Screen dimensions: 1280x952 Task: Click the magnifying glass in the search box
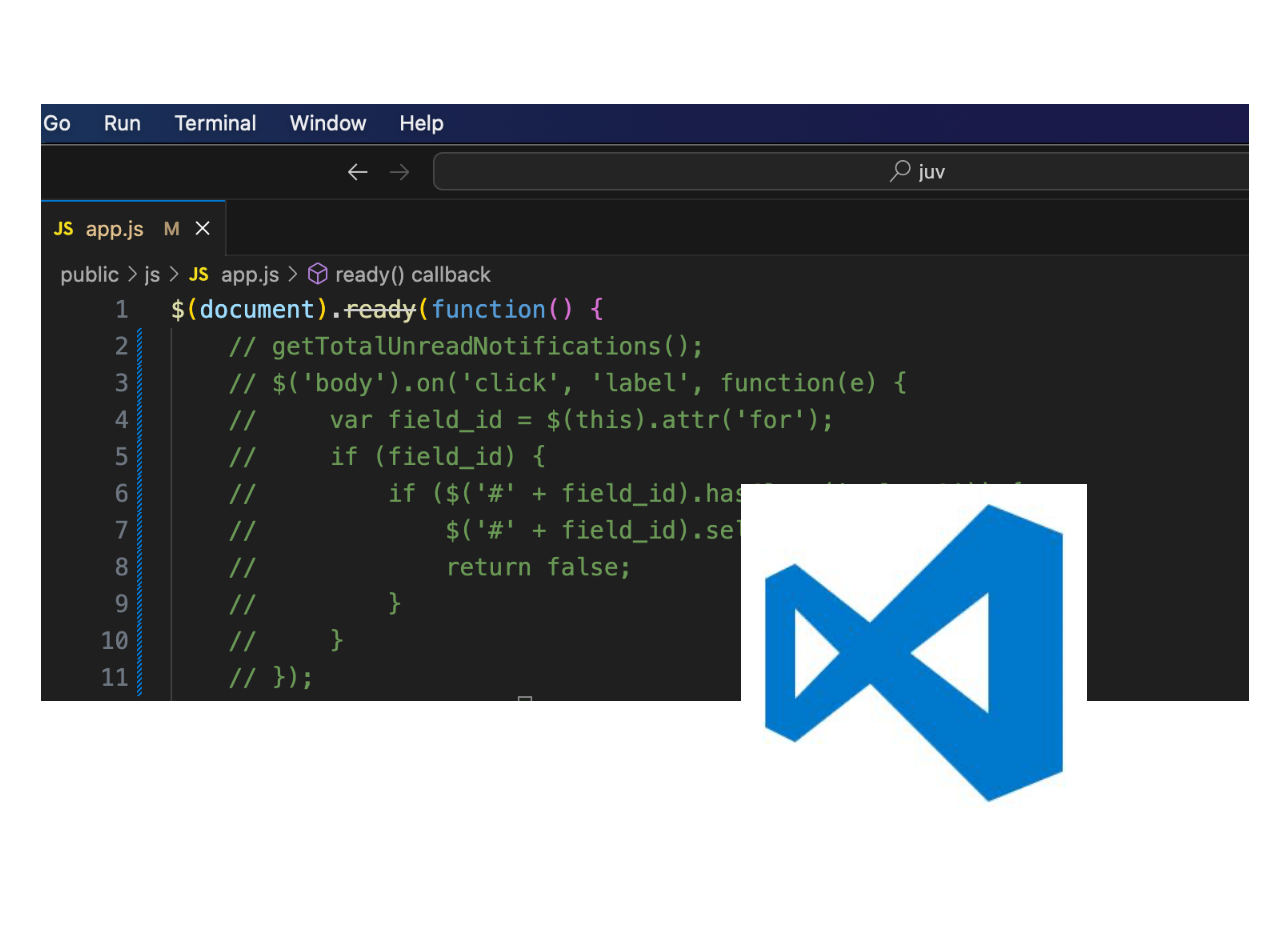click(898, 171)
